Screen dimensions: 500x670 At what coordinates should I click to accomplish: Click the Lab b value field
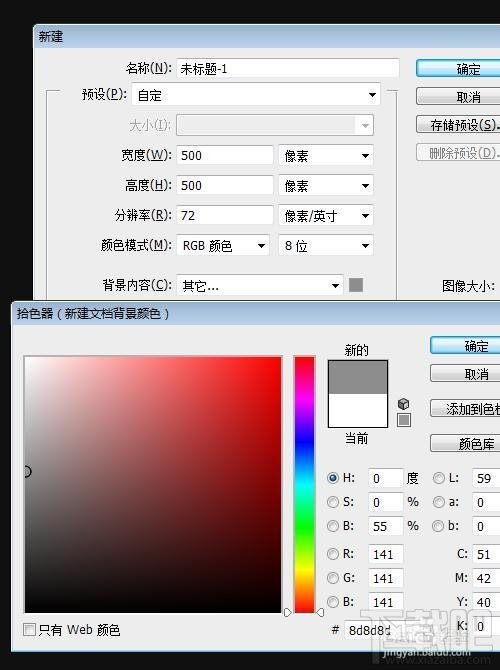486,526
